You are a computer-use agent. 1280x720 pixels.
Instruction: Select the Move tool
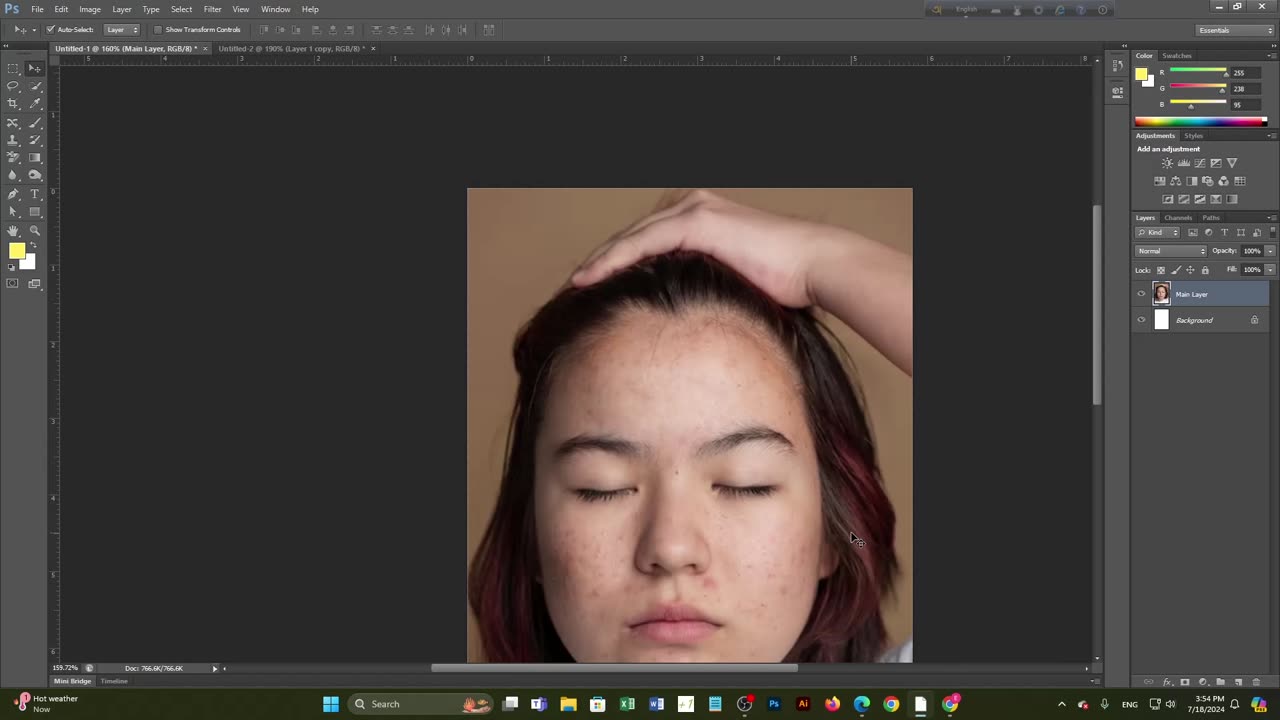[34, 68]
